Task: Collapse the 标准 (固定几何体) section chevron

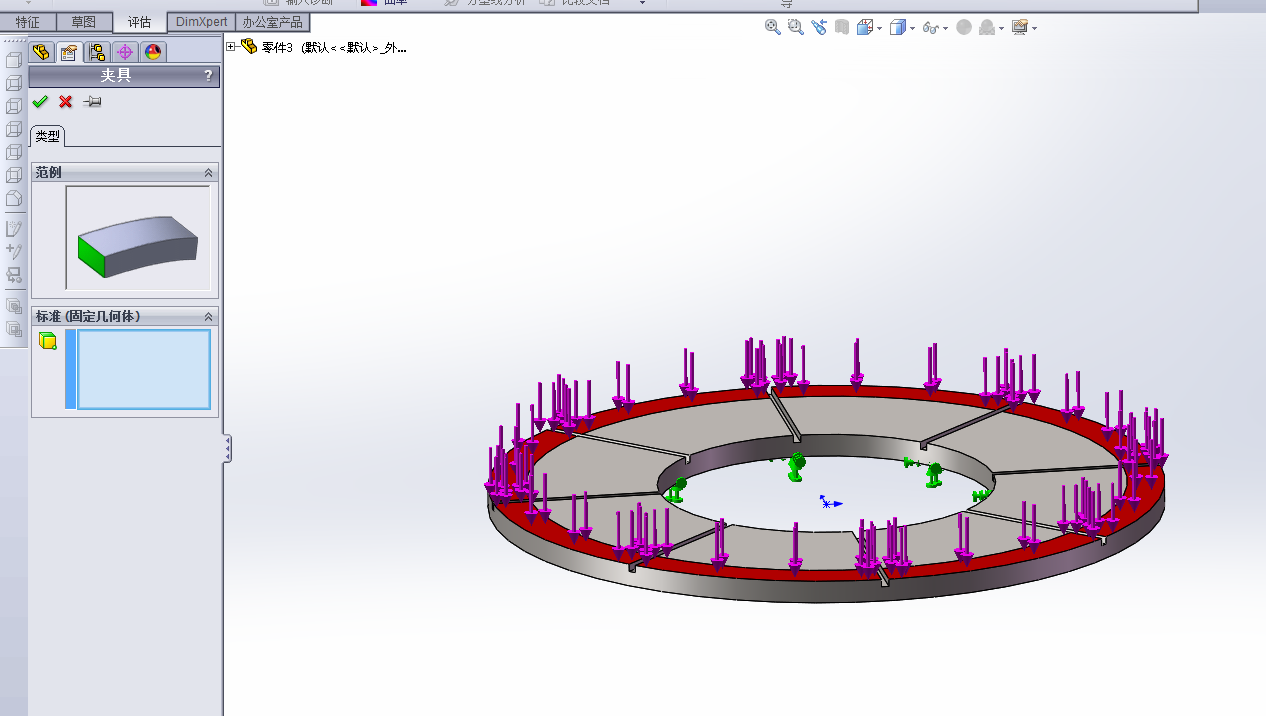Action: 208,316
